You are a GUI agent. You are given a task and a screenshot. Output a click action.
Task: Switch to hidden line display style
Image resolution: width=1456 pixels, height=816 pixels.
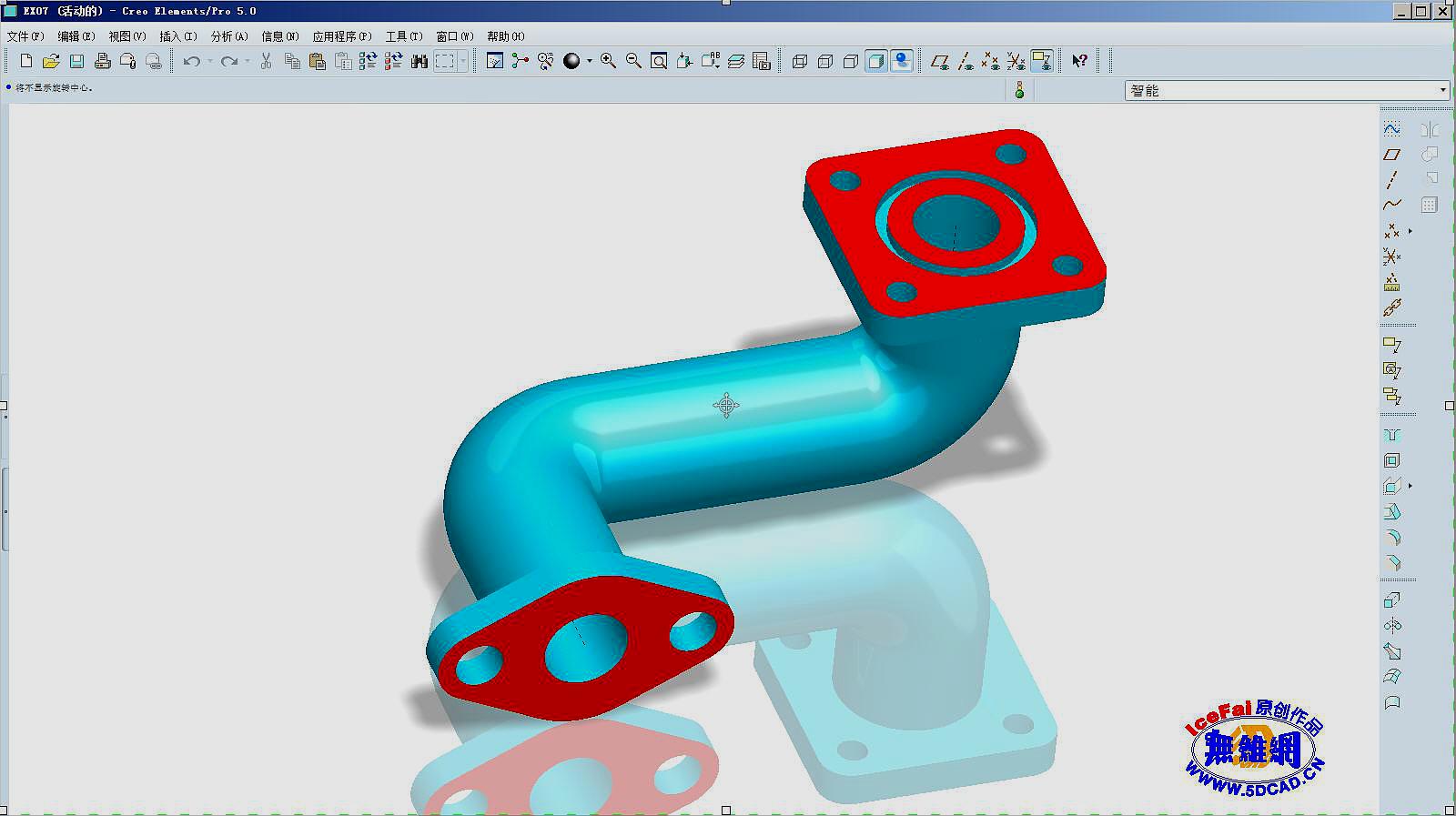pos(824,61)
